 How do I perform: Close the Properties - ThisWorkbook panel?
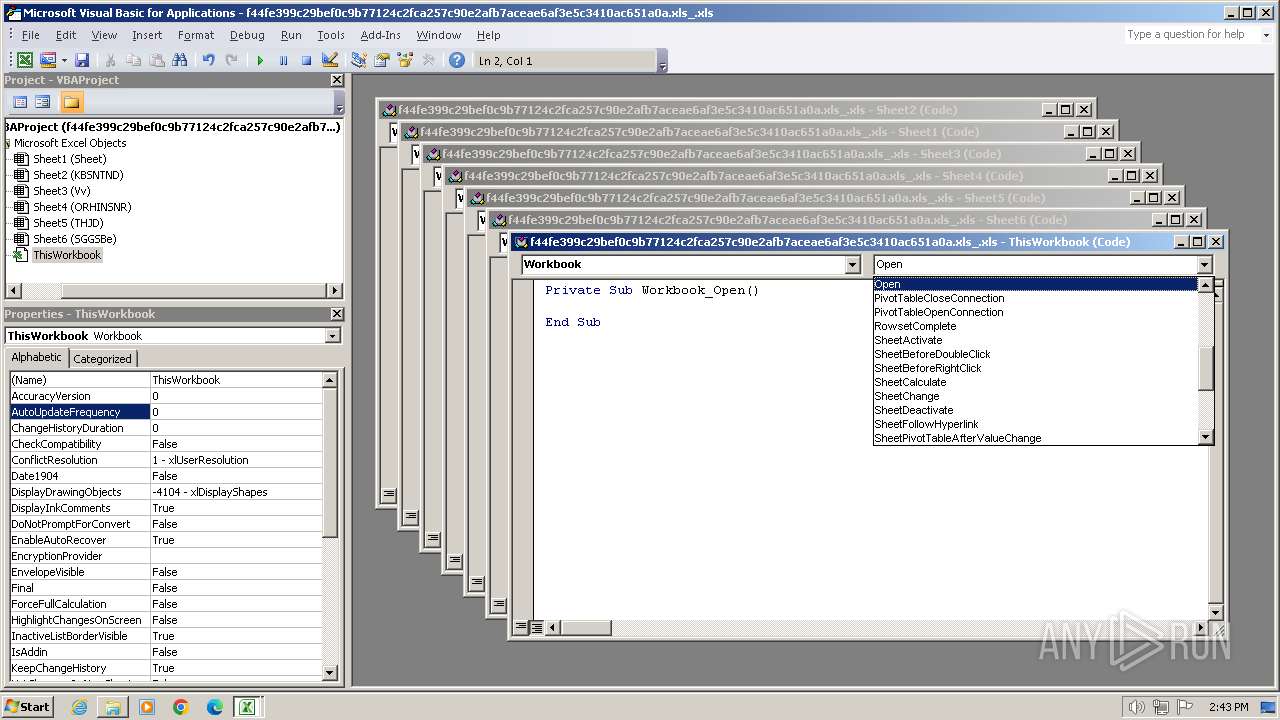(x=336, y=314)
